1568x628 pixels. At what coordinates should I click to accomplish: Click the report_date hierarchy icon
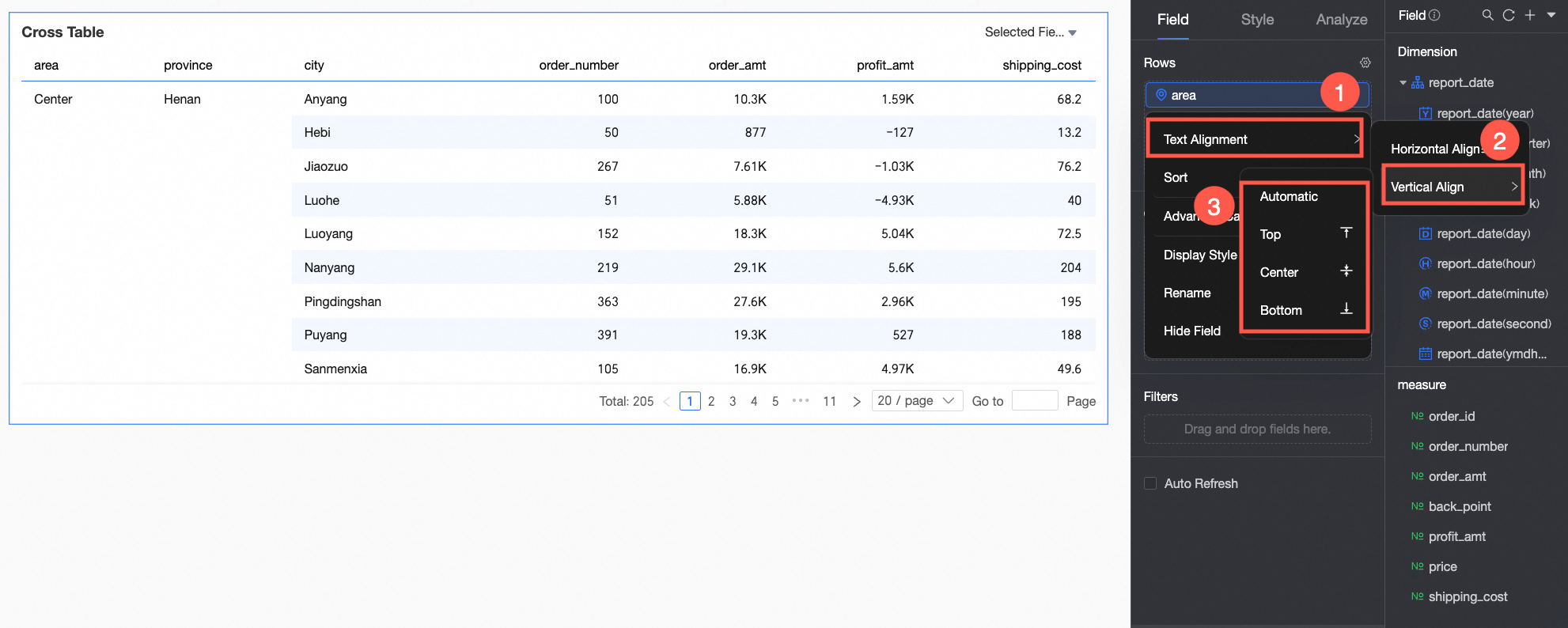1418,82
